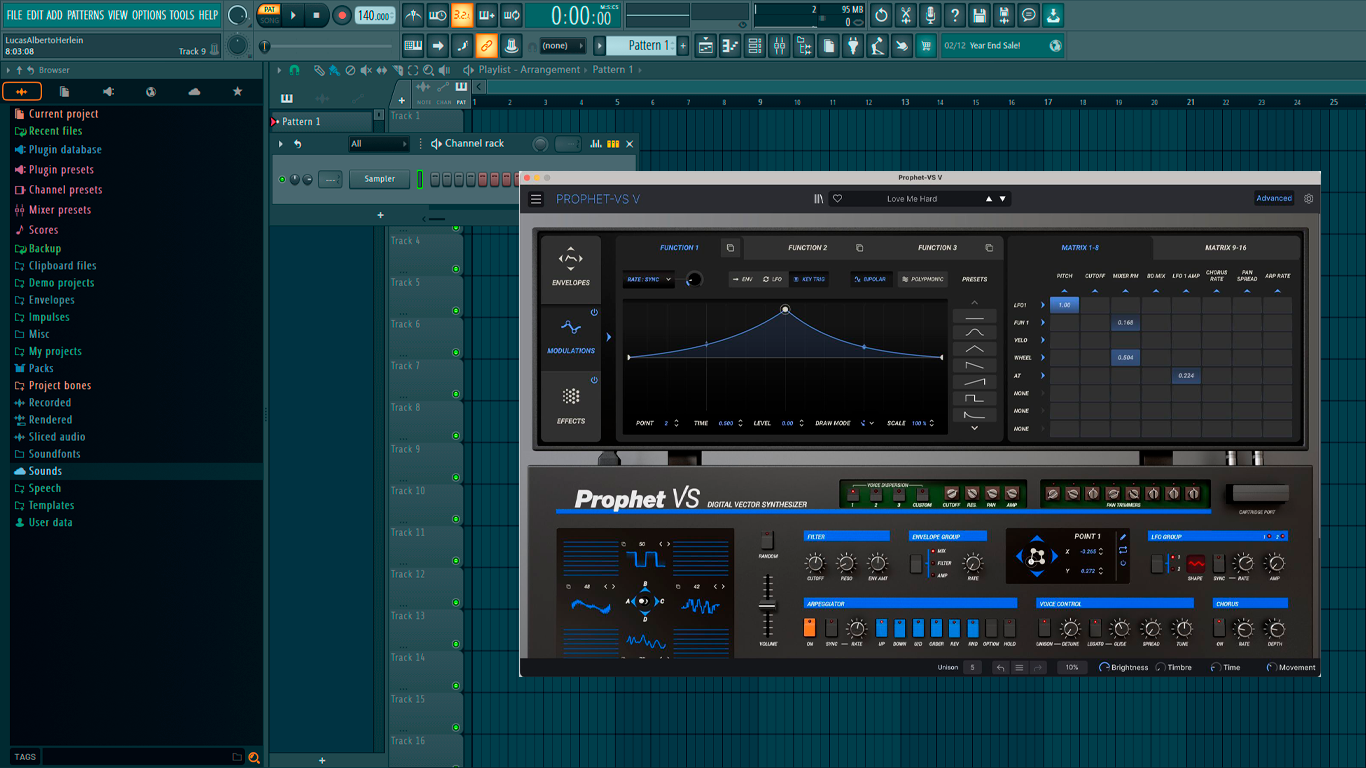Click the Arpeggiator Hold button
The width and height of the screenshot is (1366, 768).
click(x=1010, y=628)
